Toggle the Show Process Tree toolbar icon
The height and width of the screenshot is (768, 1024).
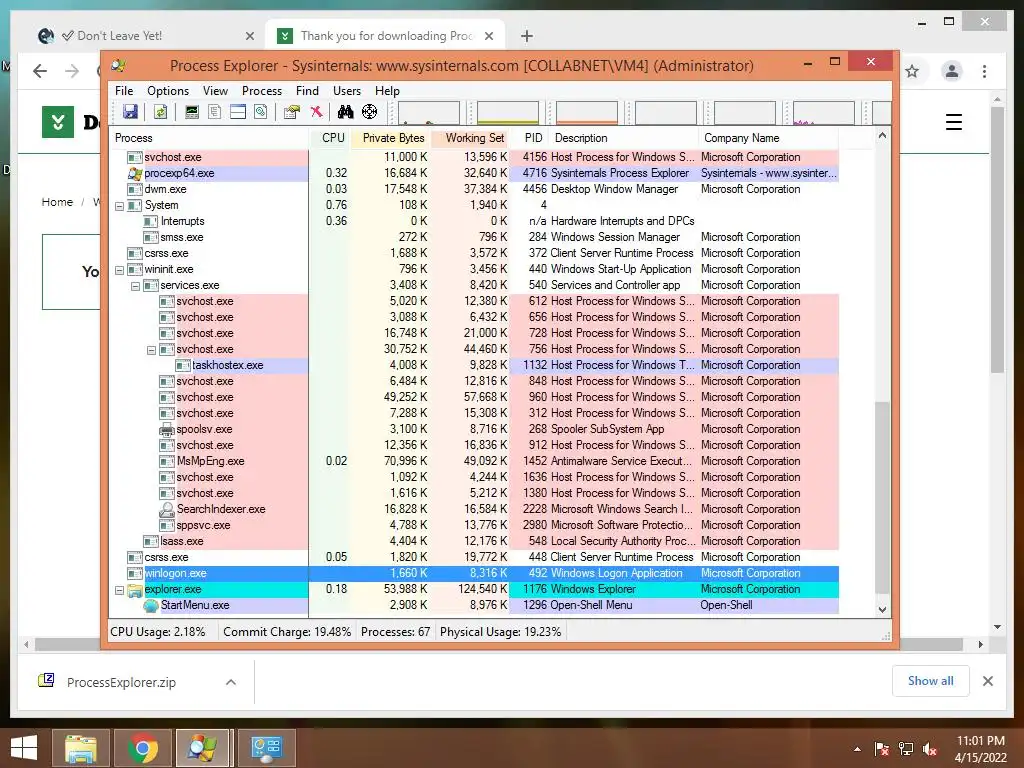214,112
